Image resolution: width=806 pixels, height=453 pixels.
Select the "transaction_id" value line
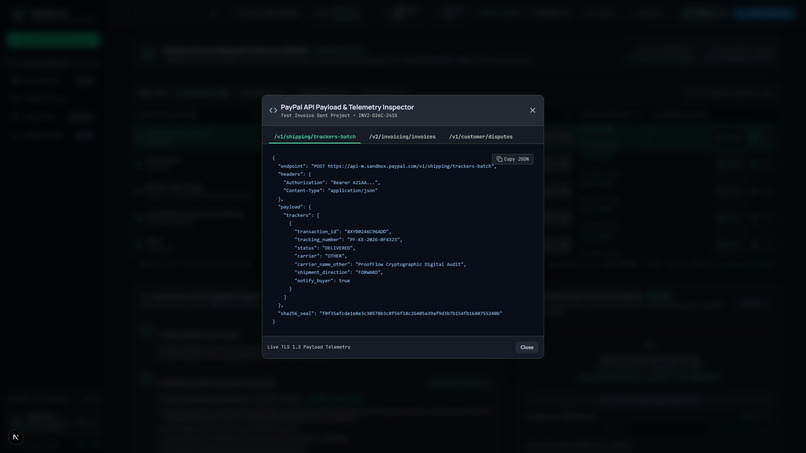click(343, 232)
